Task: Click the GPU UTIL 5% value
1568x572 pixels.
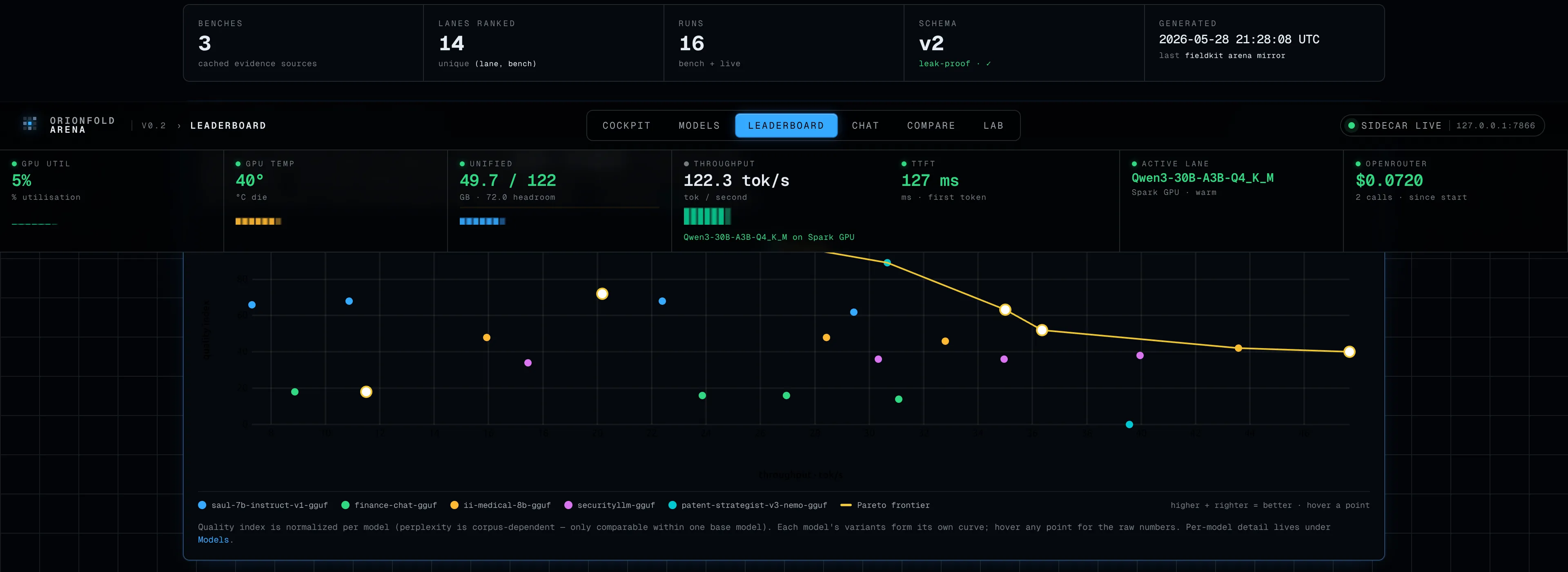Action: click(21, 181)
